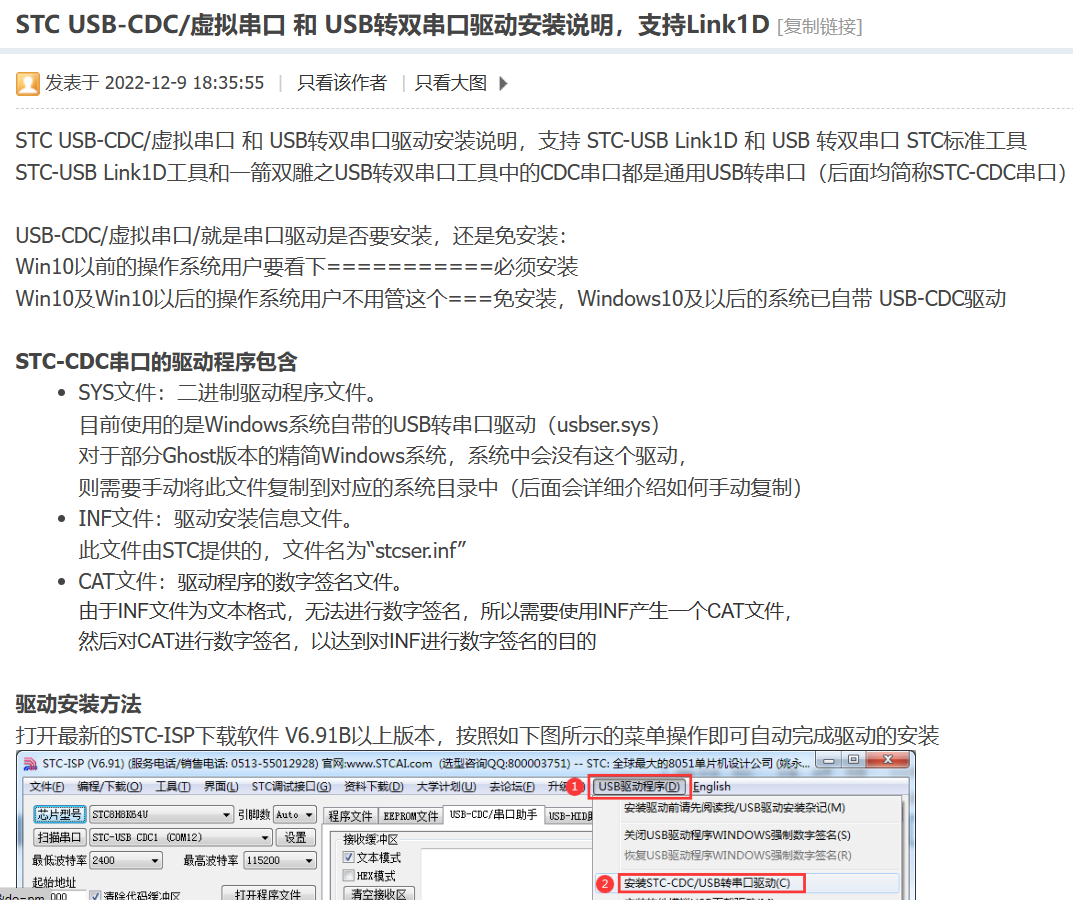This screenshot has height=900, width=1073.
Task: Open the STC调试接口(G) menu
Action: coord(291,786)
